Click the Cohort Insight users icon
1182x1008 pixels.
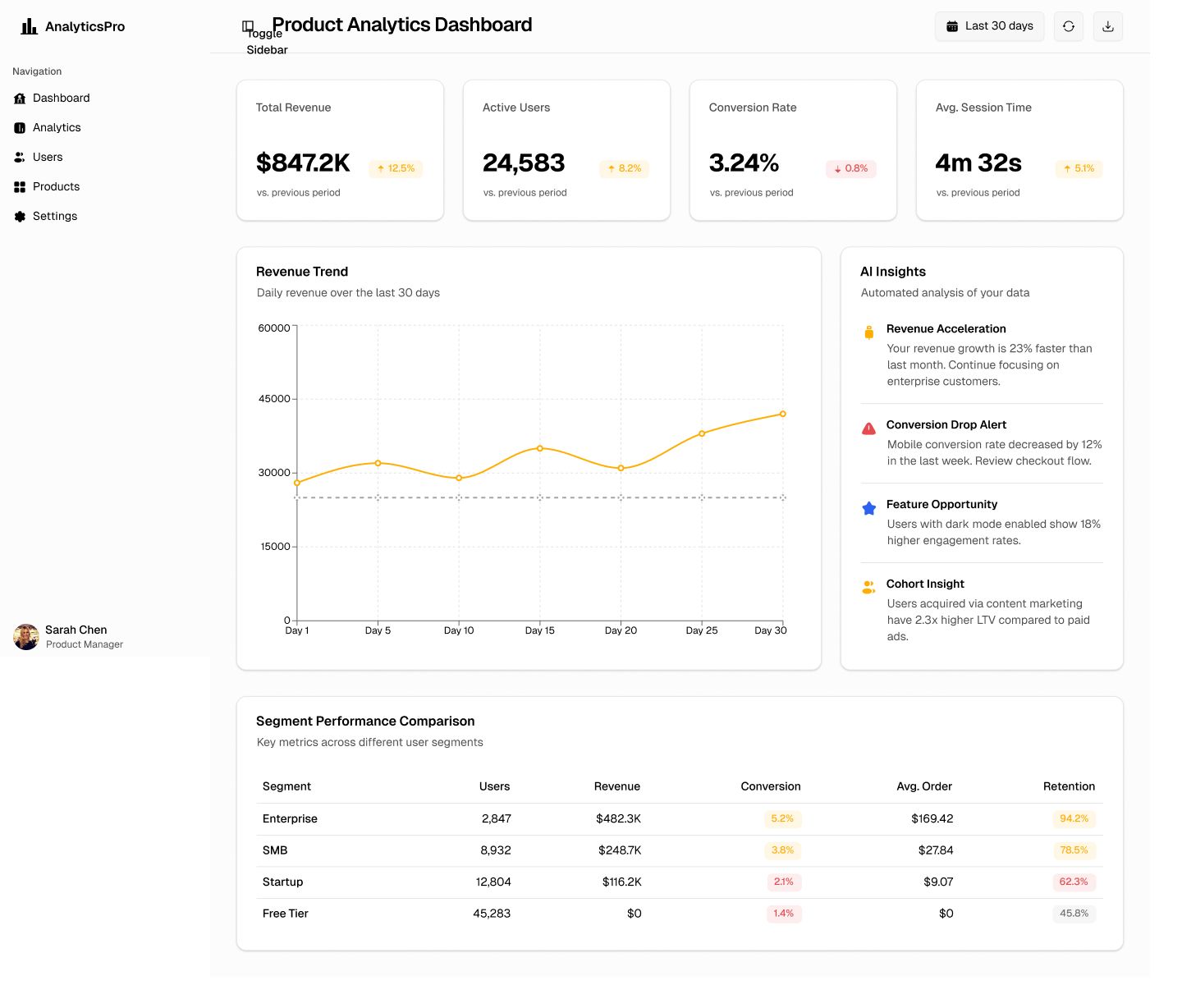pos(868,588)
